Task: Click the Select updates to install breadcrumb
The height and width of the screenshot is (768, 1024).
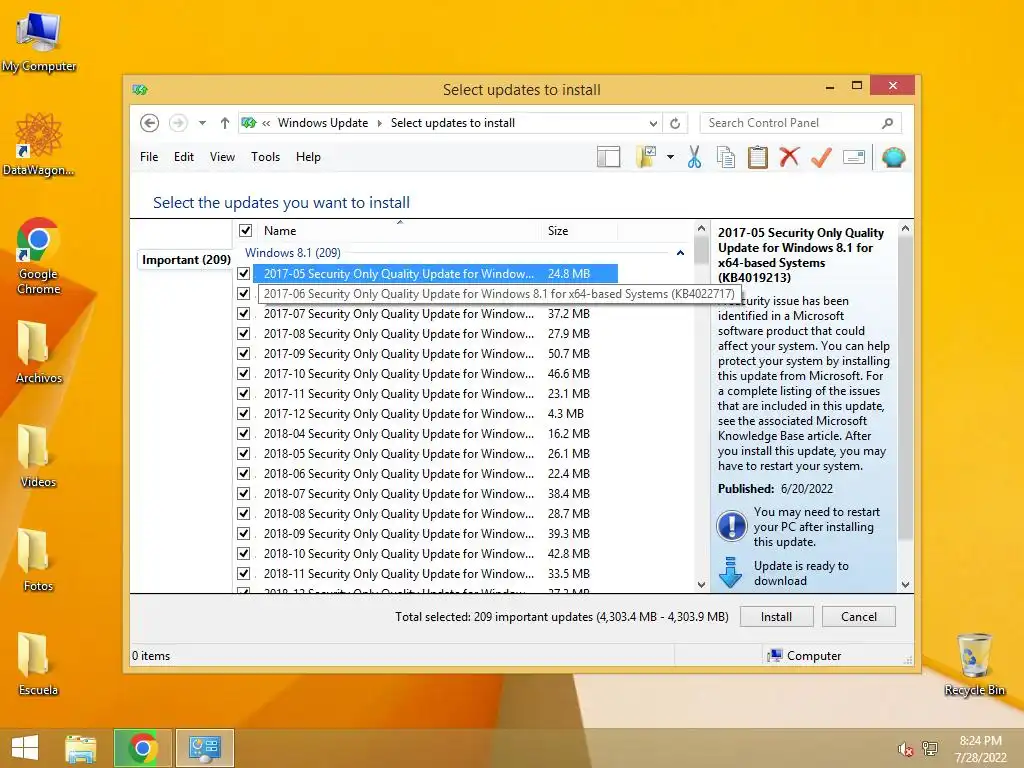Action: click(453, 123)
